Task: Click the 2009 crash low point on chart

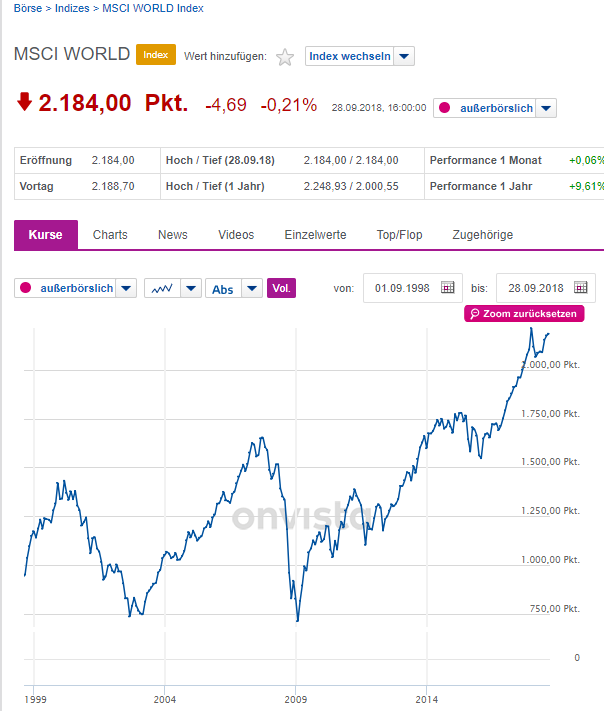Action: [x=297, y=620]
